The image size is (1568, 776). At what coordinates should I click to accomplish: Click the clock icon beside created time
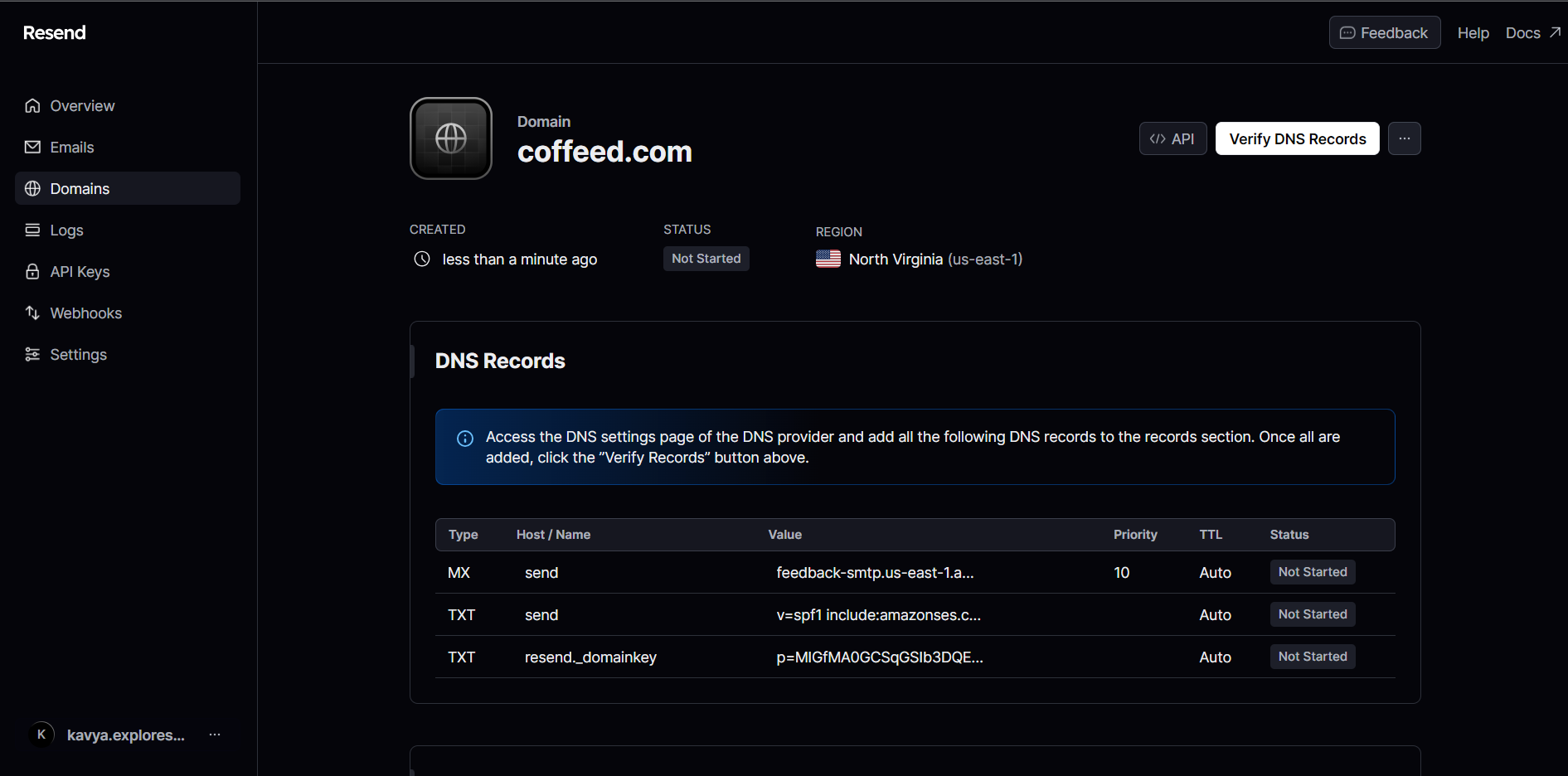coord(422,259)
